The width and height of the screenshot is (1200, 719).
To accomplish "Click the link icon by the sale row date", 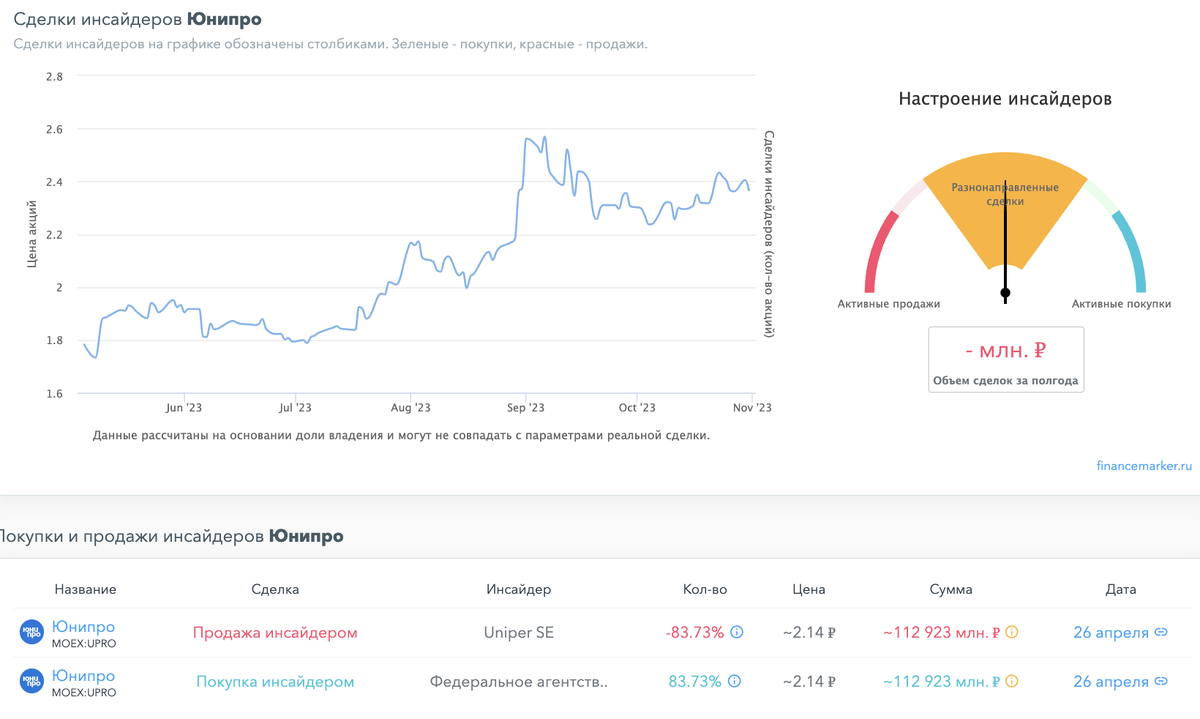I will click(1161, 632).
